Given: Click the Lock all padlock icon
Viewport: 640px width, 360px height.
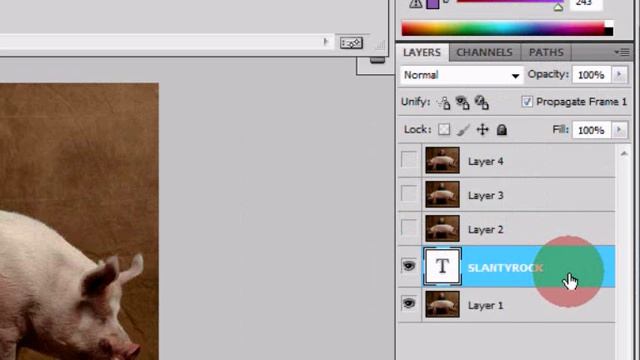Looking at the screenshot, I should (x=502, y=130).
